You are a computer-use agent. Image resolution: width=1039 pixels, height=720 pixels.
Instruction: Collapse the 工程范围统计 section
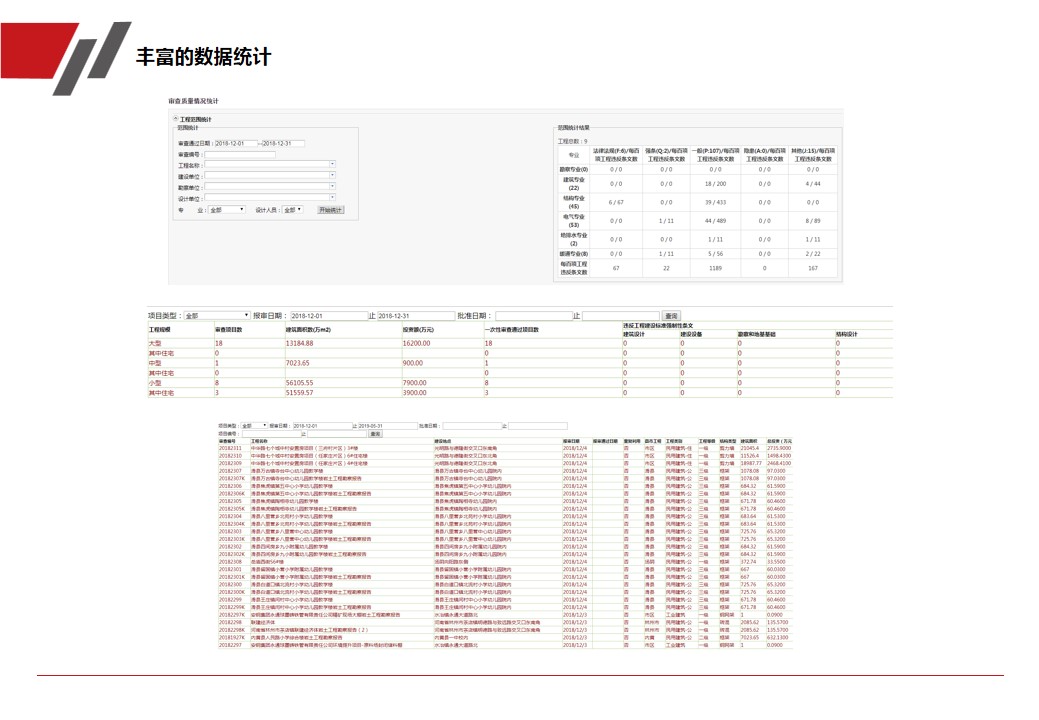point(176,119)
